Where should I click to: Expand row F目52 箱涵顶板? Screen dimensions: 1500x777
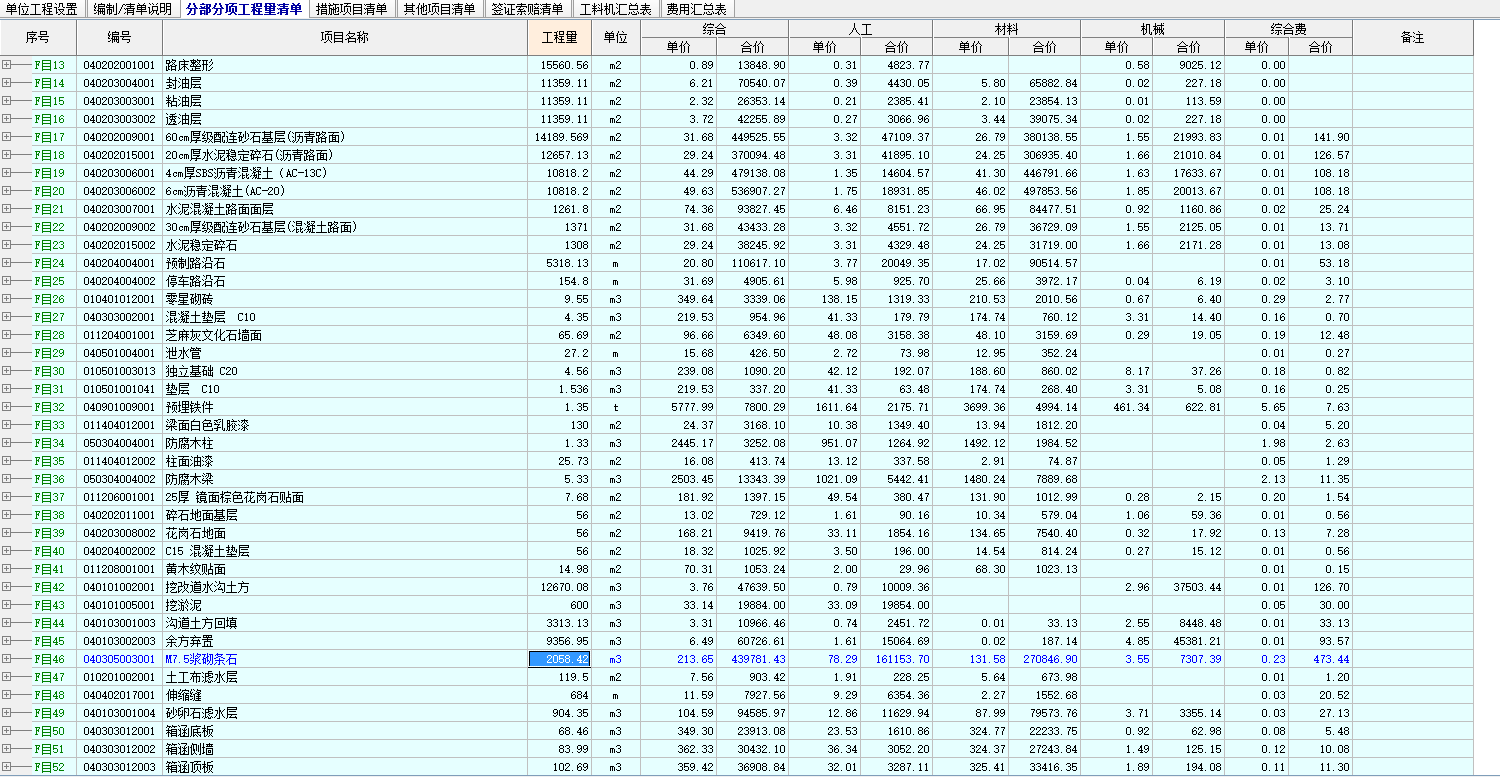coord(6,767)
